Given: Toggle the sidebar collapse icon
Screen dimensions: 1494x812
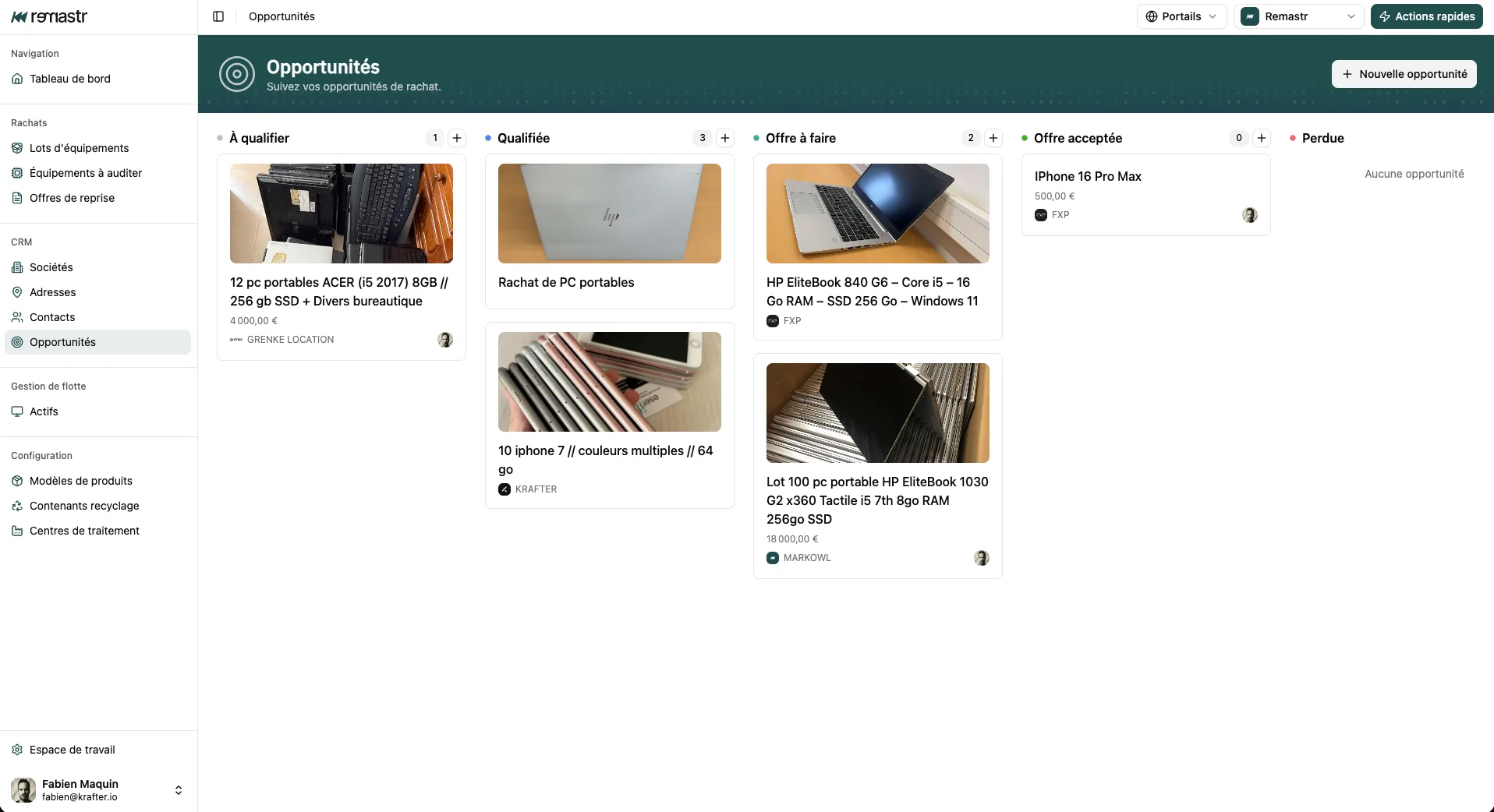Looking at the screenshot, I should click(x=218, y=16).
